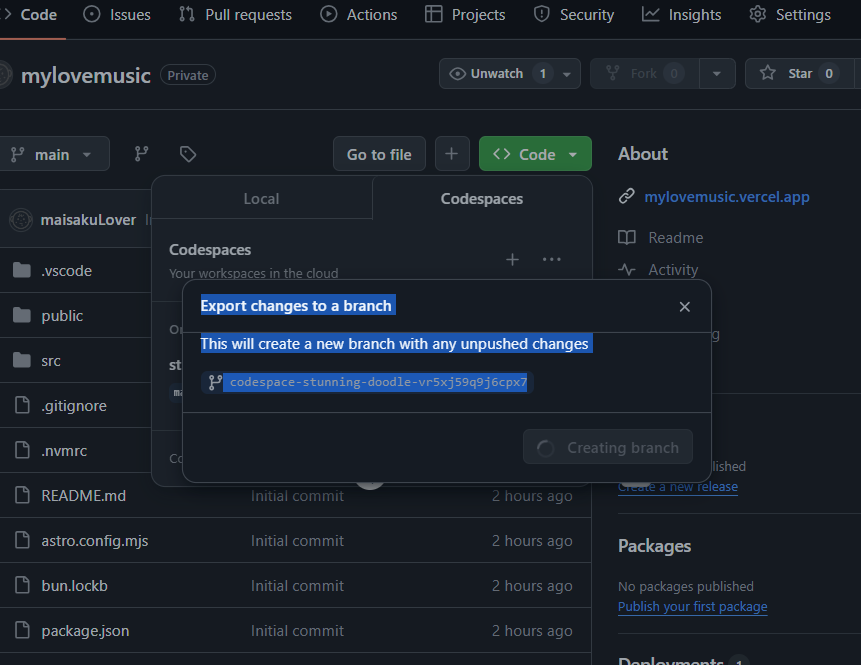The height and width of the screenshot is (665, 861).
Task: Click the Insights graph icon
Action: [651, 14]
